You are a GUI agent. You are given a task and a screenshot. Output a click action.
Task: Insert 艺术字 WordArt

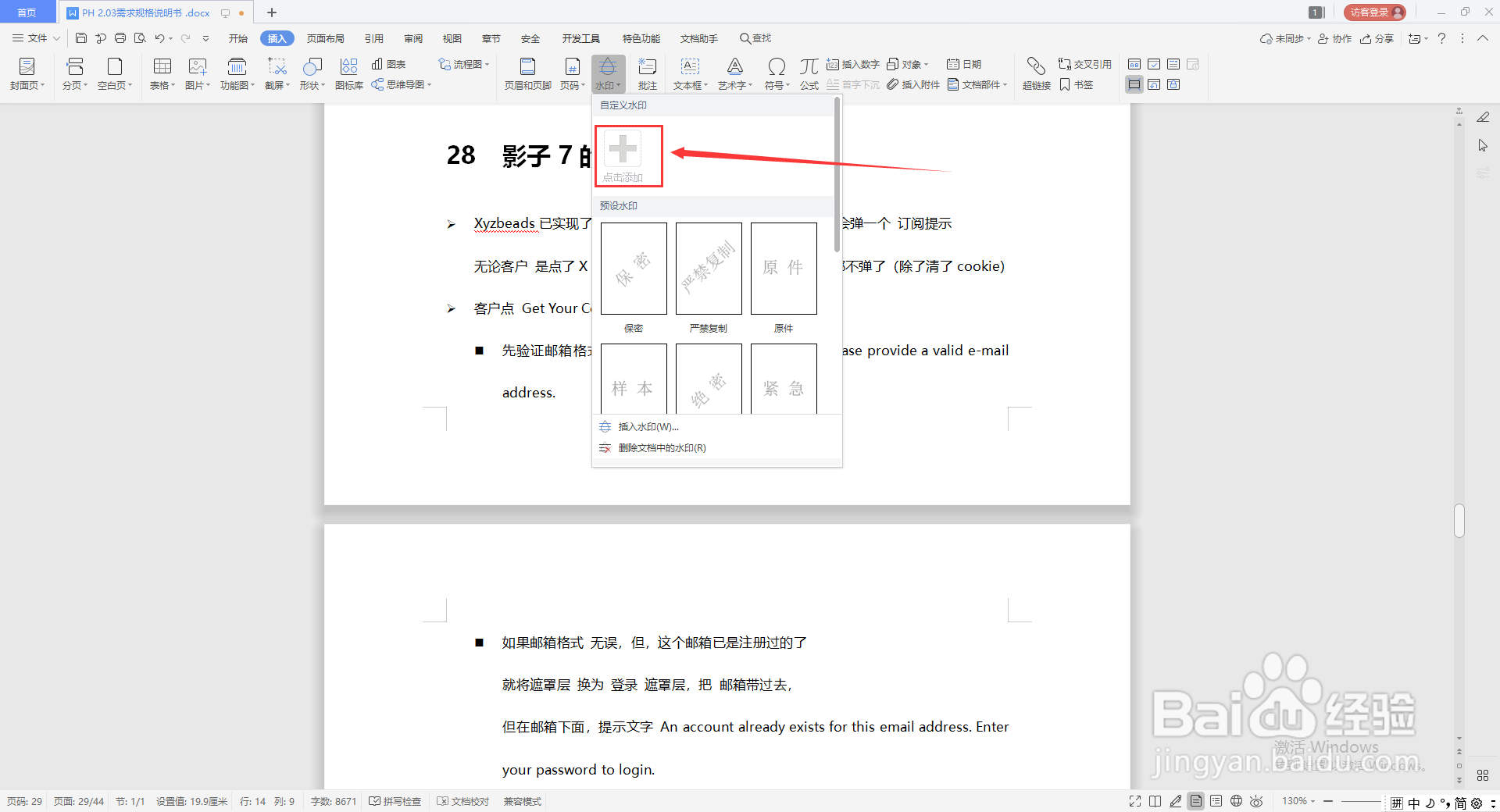click(x=733, y=73)
